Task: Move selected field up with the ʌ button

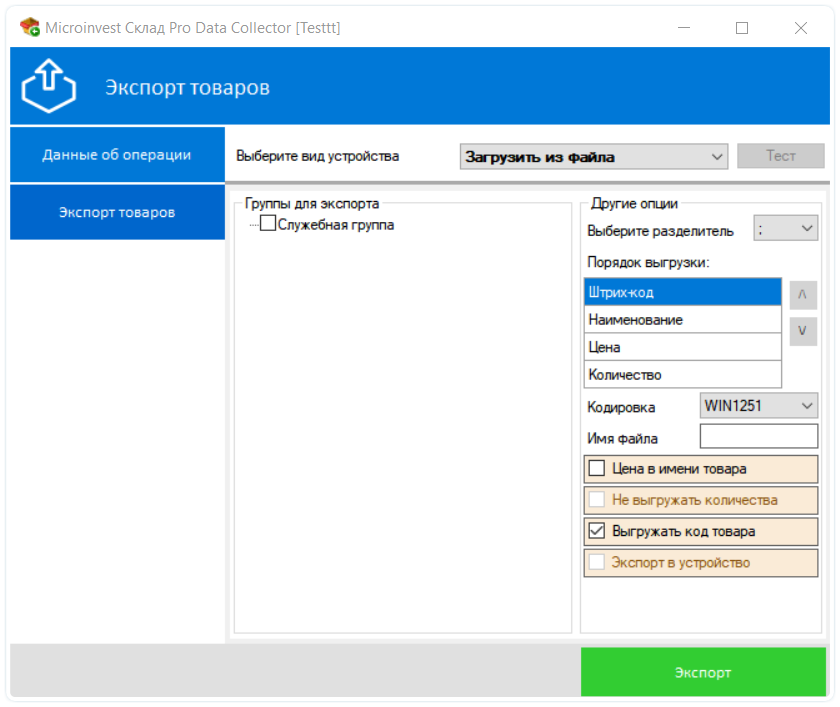Action: pos(802,295)
